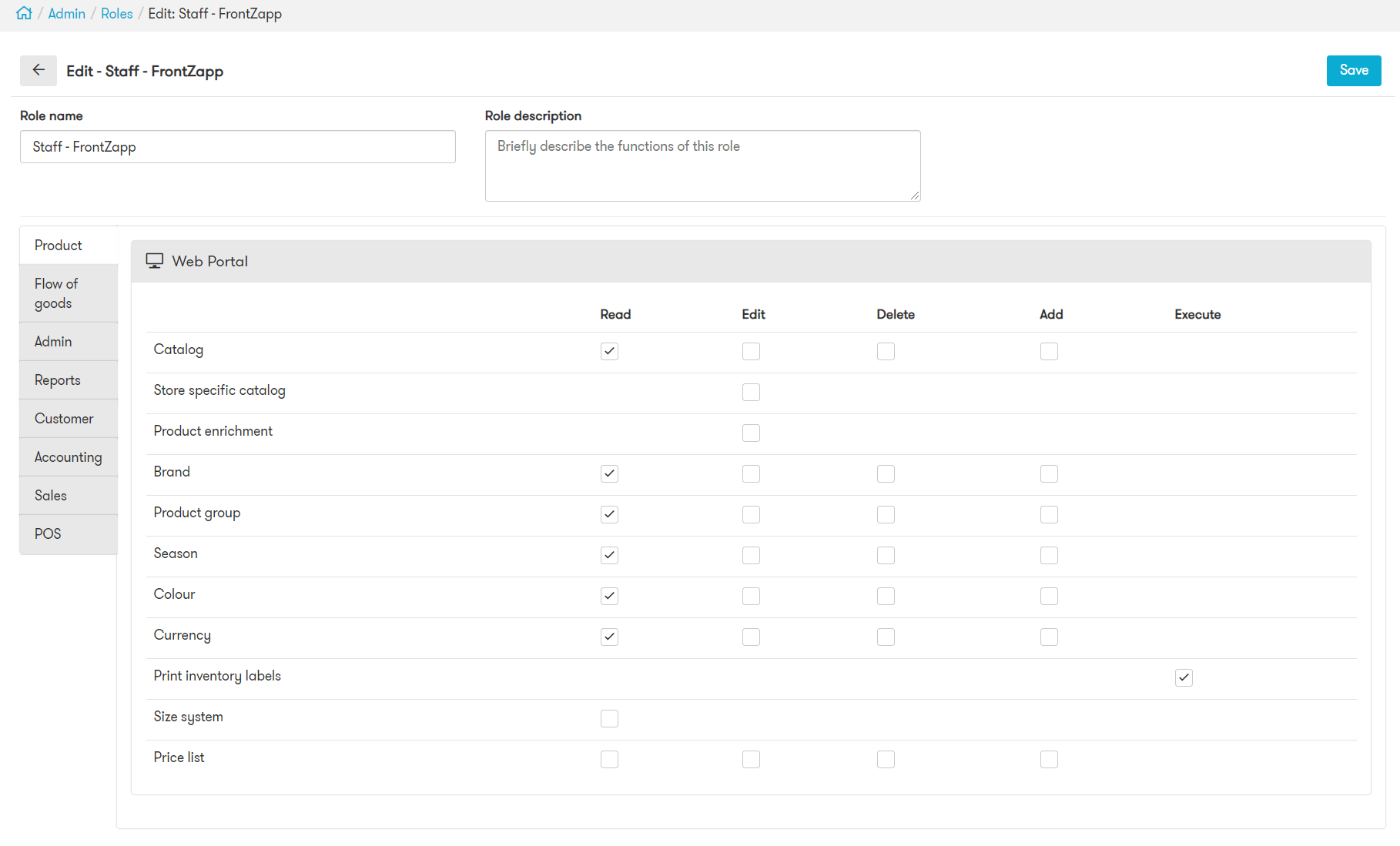Uncheck Read permission for Colour
The image size is (1400, 846).
pos(609,596)
